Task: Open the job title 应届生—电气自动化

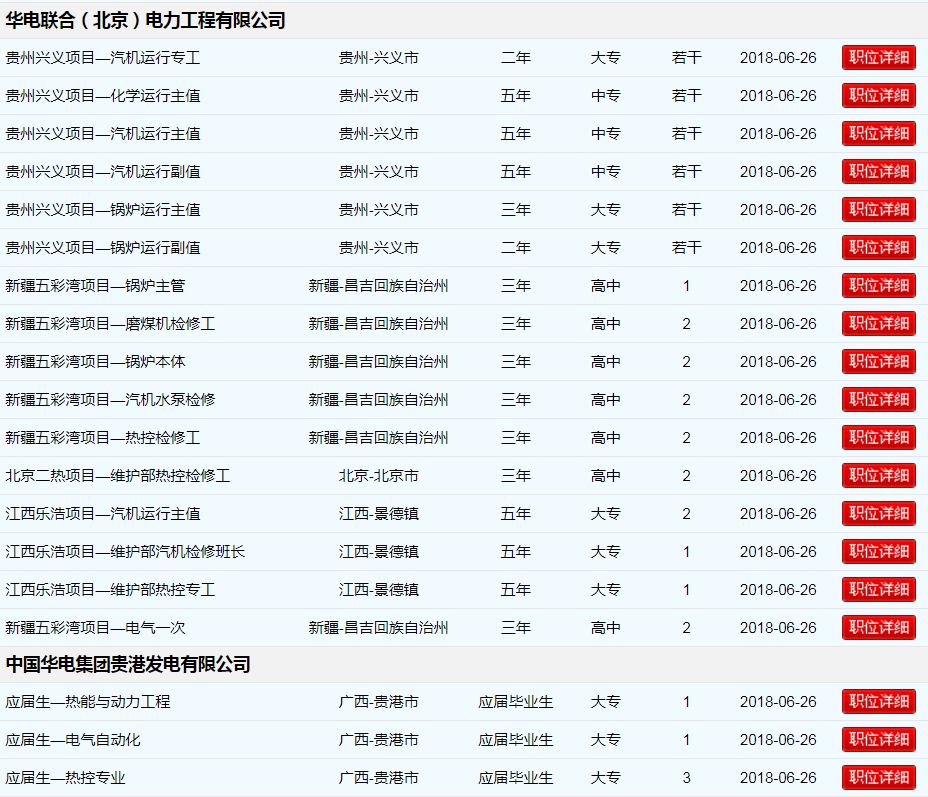Action: 73,740
